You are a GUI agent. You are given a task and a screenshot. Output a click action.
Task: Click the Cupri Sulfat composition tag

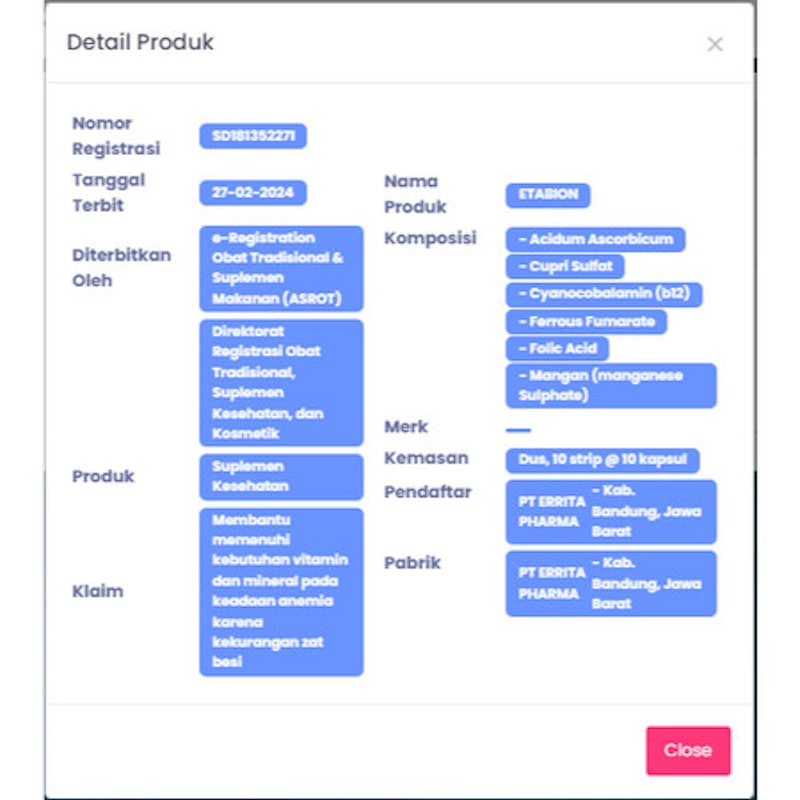565,266
